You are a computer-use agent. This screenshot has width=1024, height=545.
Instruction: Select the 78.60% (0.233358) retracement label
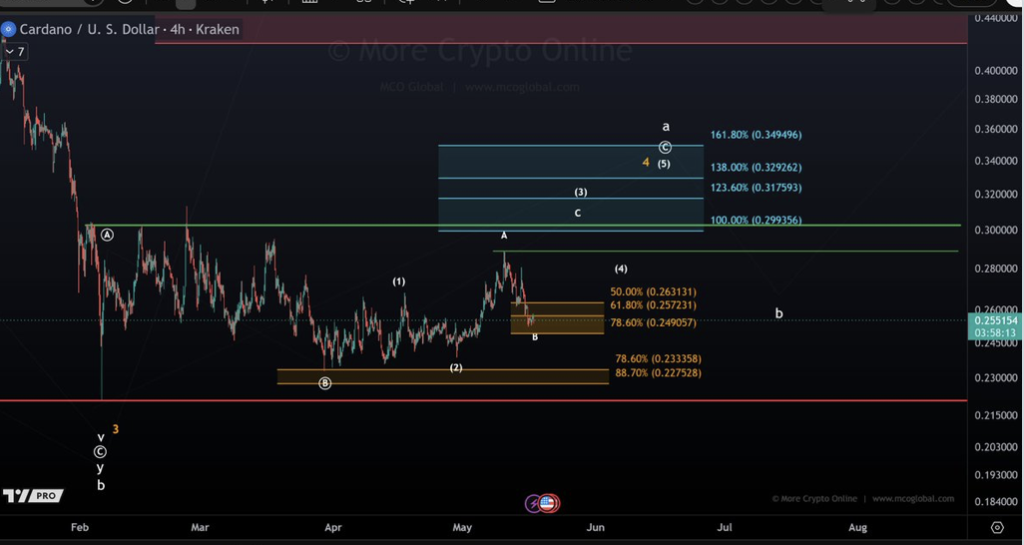pos(658,359)
